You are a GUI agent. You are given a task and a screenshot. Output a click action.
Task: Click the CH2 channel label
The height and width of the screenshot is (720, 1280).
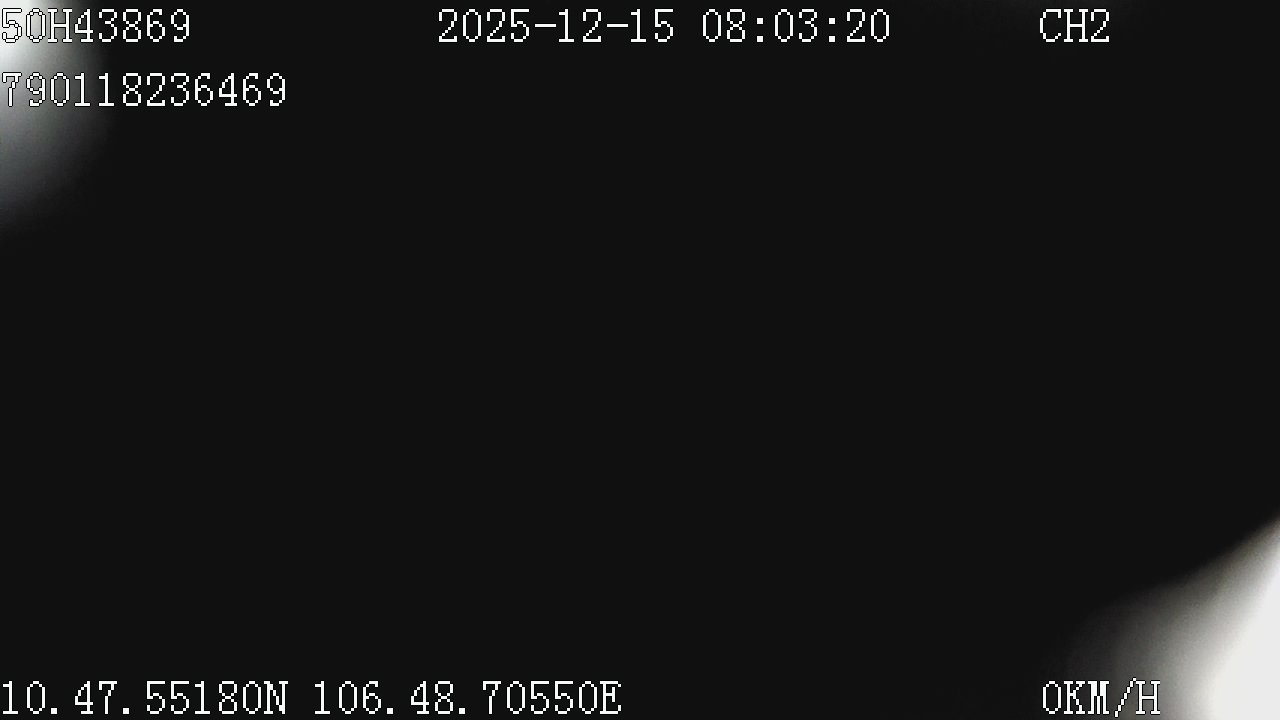tap(1074, 27)
